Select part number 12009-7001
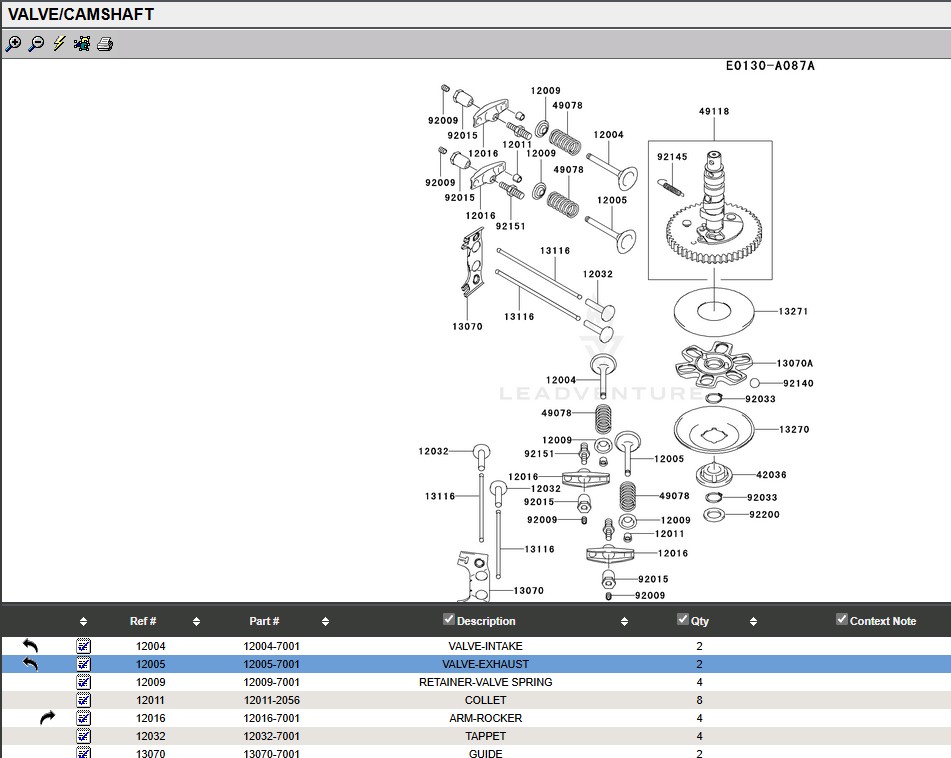Screen dimensions: 951x758 coord(271,682)
